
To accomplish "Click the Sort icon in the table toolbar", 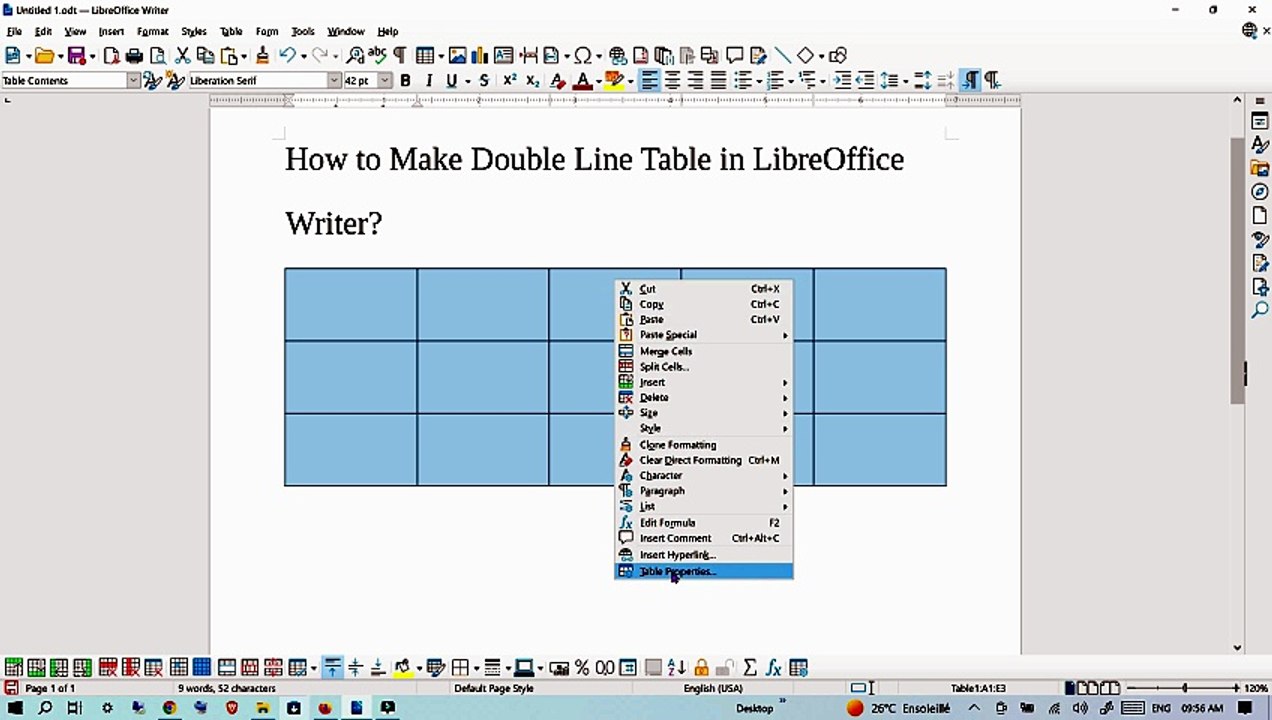I will click(677, 668).
